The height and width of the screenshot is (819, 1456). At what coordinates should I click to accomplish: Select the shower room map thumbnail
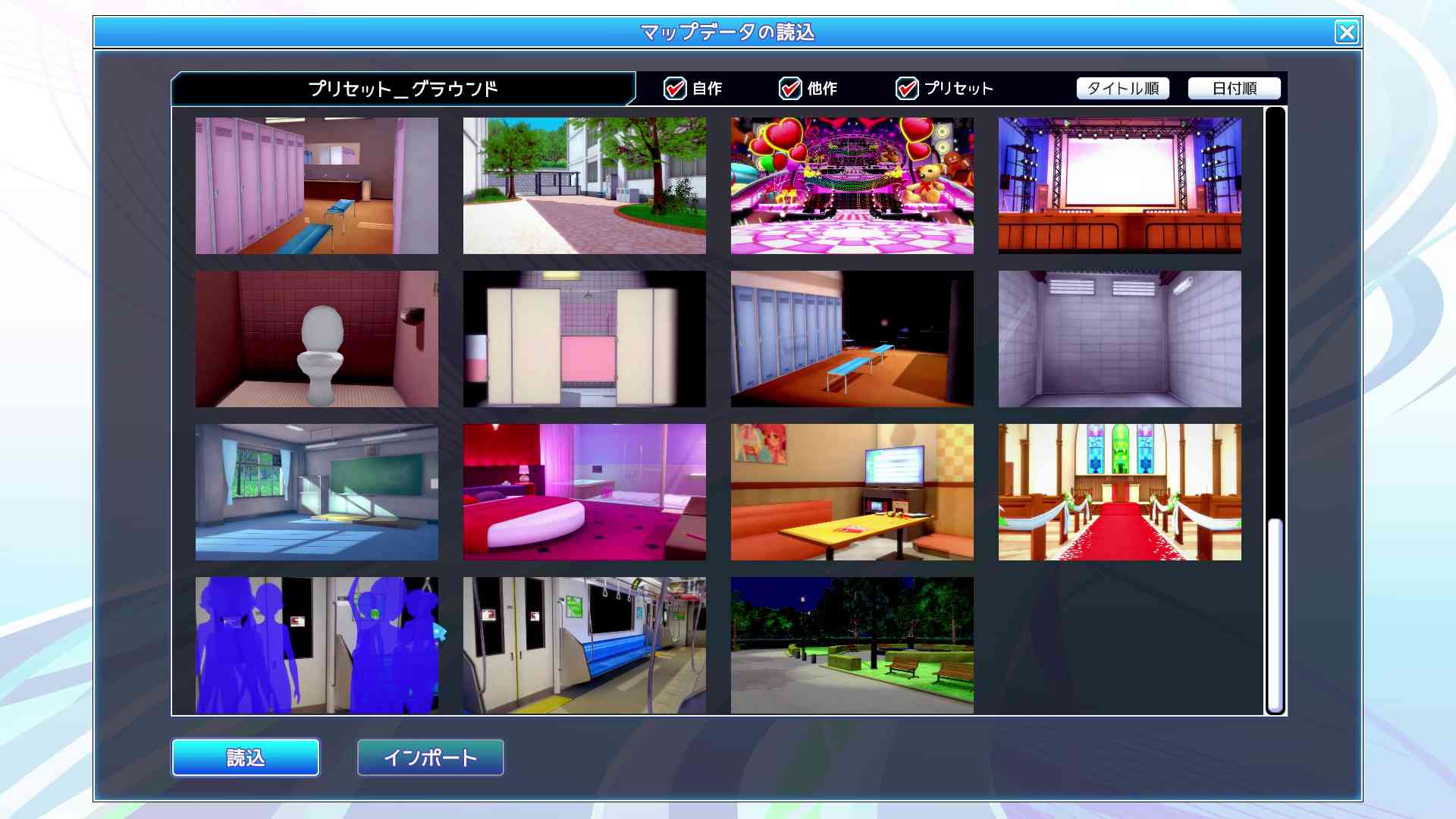pos(585,339)
